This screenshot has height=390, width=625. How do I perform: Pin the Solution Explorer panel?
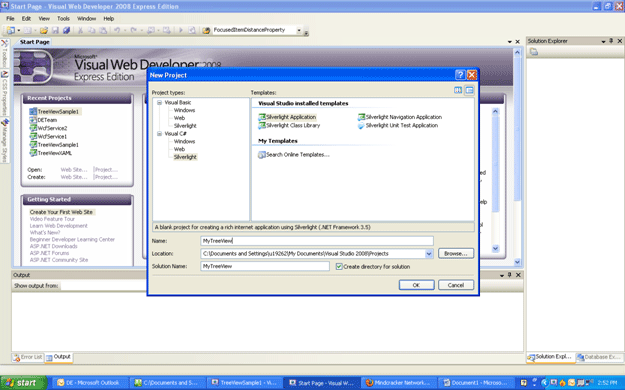(x=611, y=41)
